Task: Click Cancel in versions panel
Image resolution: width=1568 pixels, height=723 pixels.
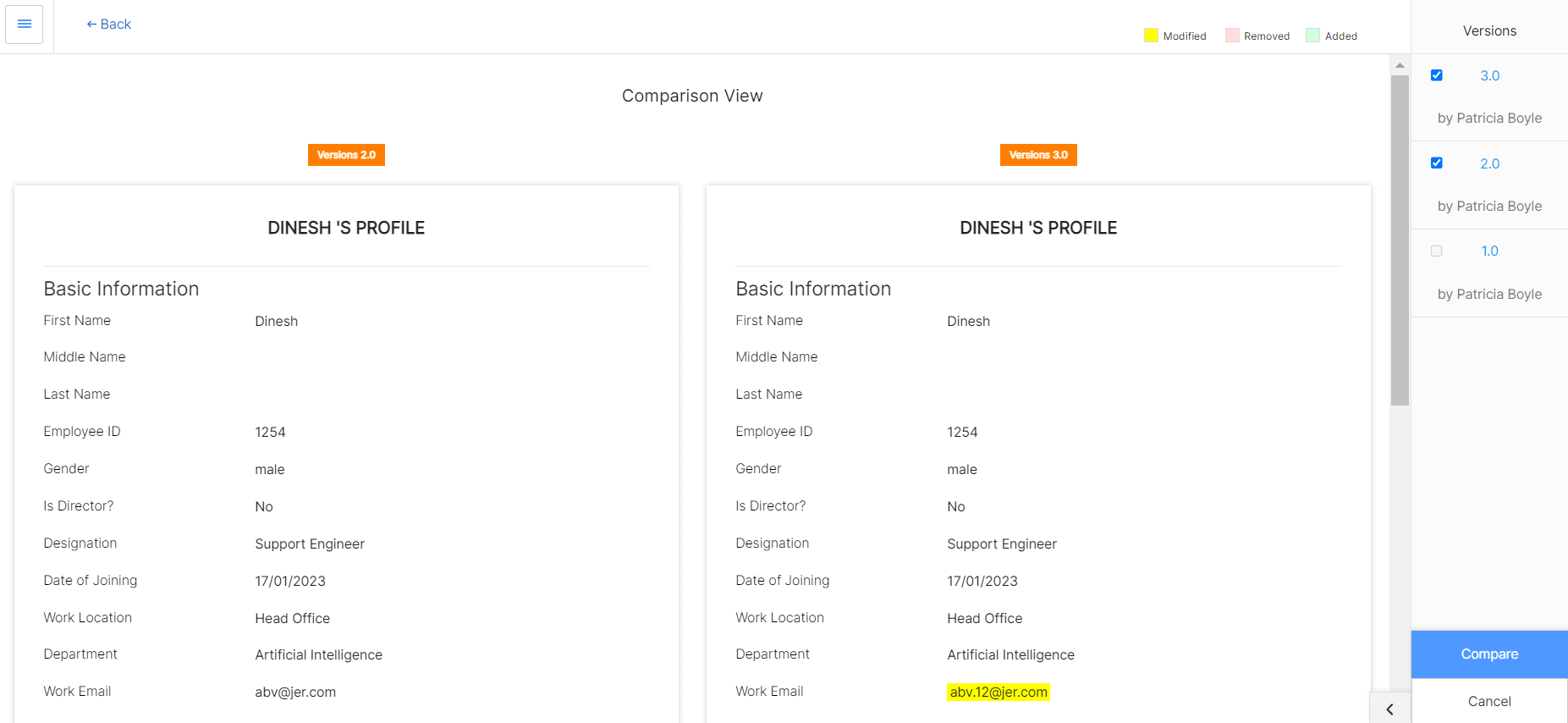Action: pos(1488,701)
